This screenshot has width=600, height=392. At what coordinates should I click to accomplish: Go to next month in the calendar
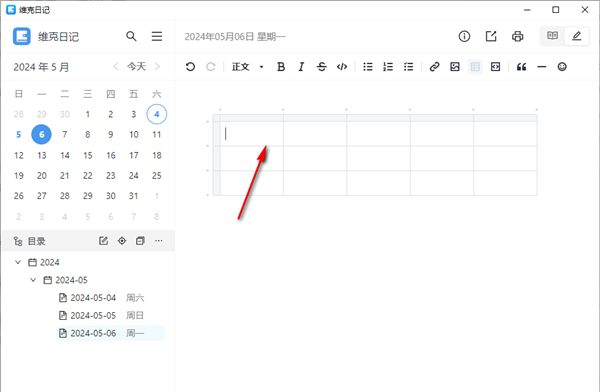157,67
